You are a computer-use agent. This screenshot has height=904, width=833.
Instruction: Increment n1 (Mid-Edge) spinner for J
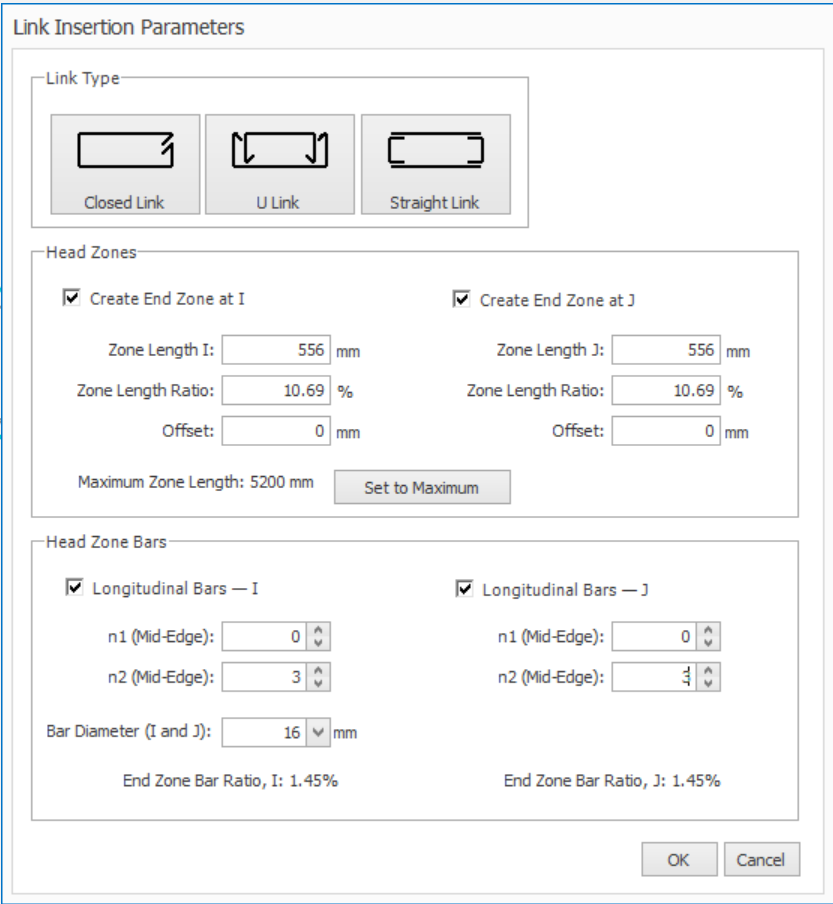click(x=708, y=631)
